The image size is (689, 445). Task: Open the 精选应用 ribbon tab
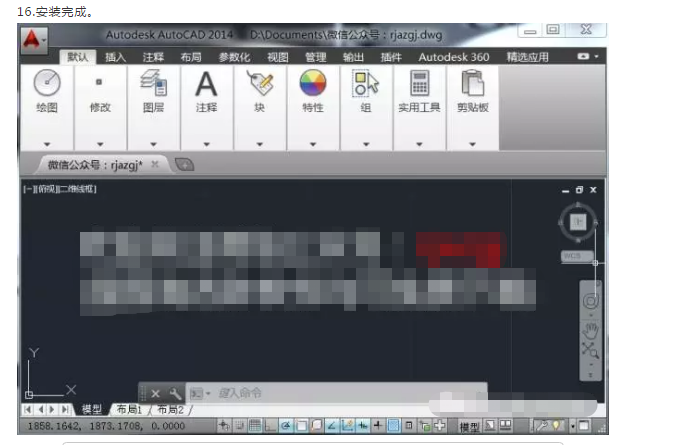pyautogui.click(x=527, y=57)
